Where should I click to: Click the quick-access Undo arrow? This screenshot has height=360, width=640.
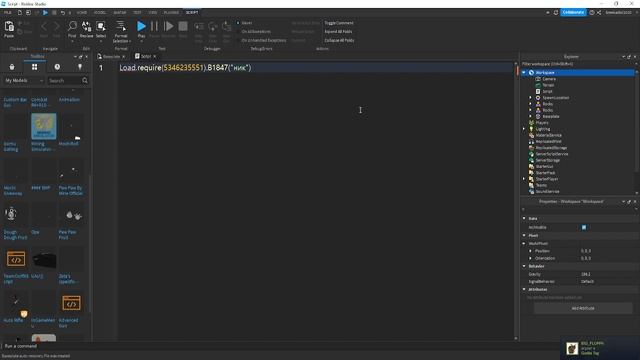[63, 13]
